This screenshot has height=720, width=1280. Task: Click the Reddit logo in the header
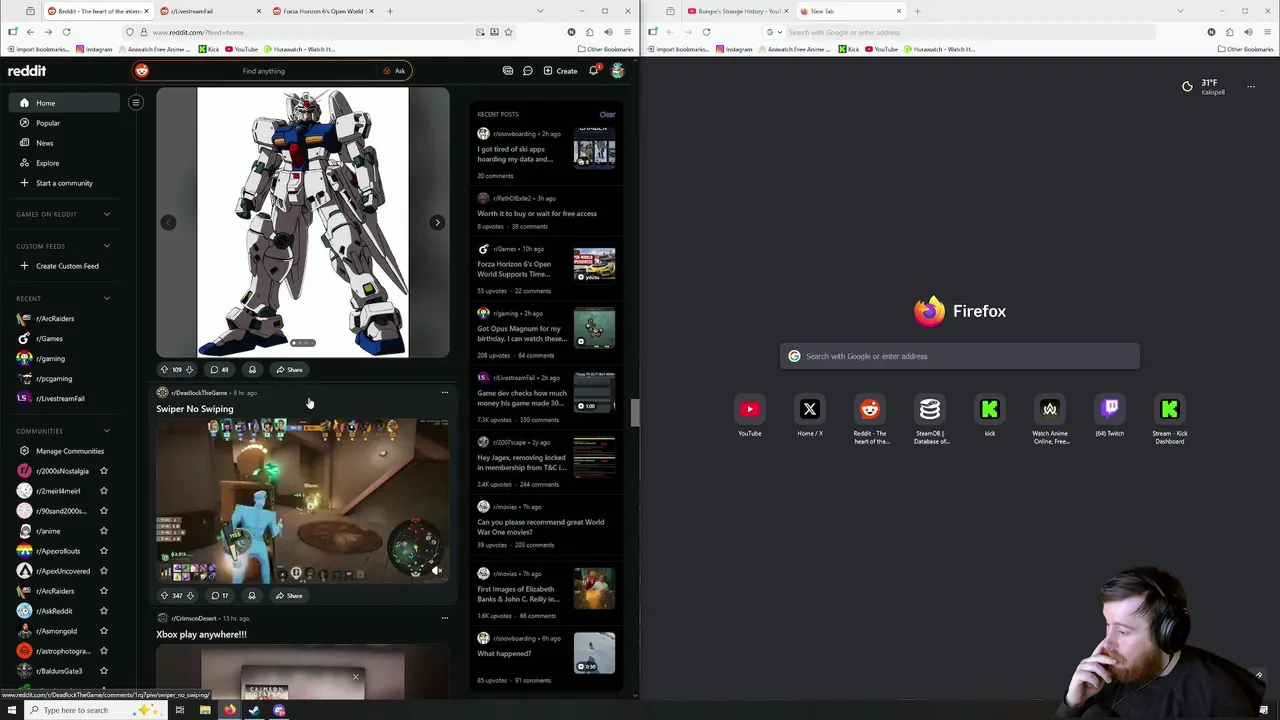click(27, 71)
